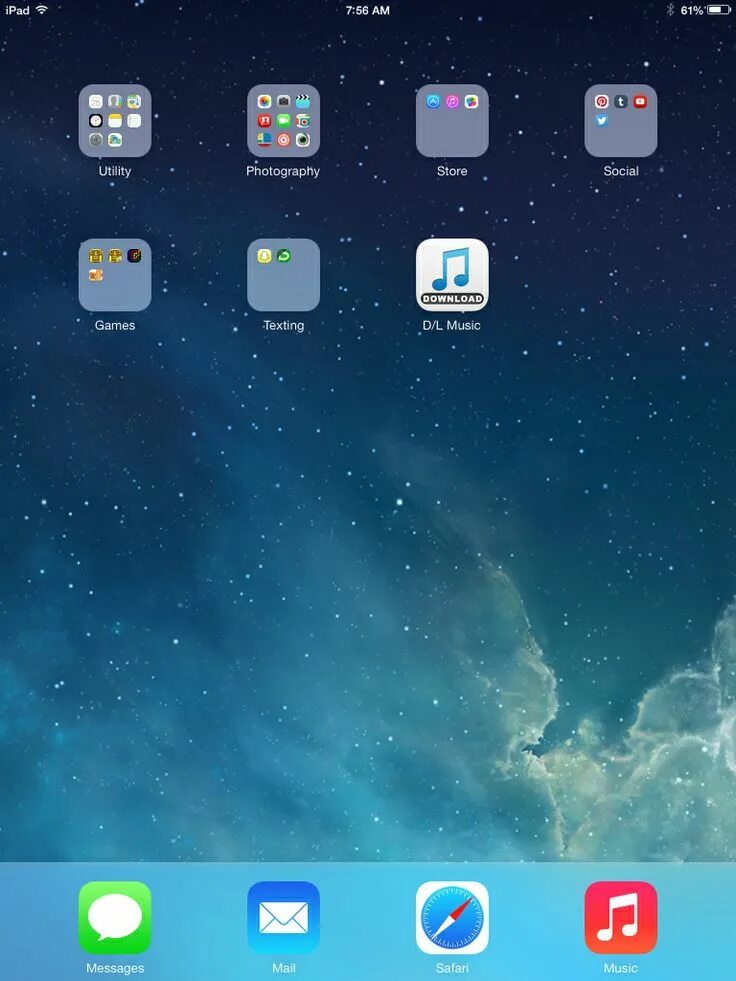
Task: Tap the battery icon in status bar
Action: click(719, 10)
